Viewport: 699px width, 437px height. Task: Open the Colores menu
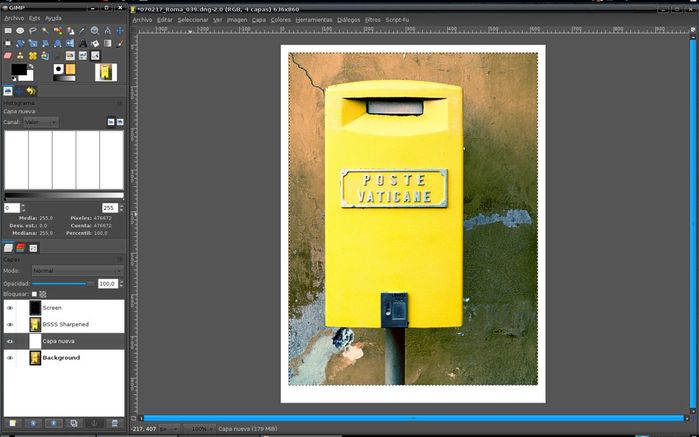[x=280, y=20]
